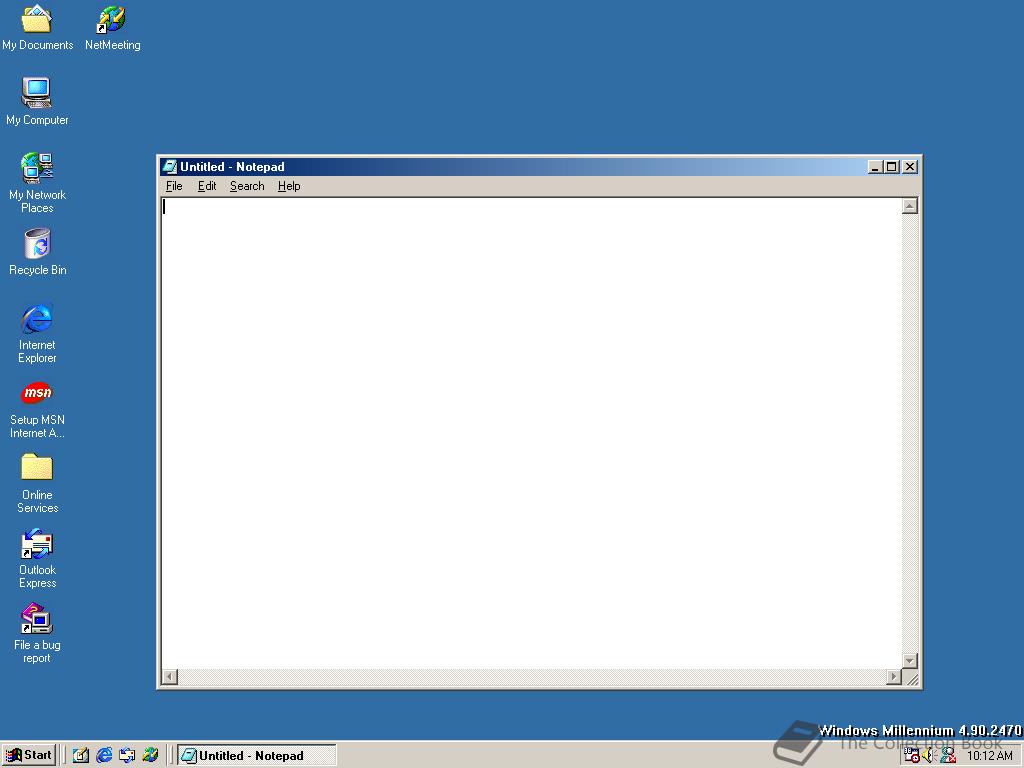Click the Start button

point(29,755)
